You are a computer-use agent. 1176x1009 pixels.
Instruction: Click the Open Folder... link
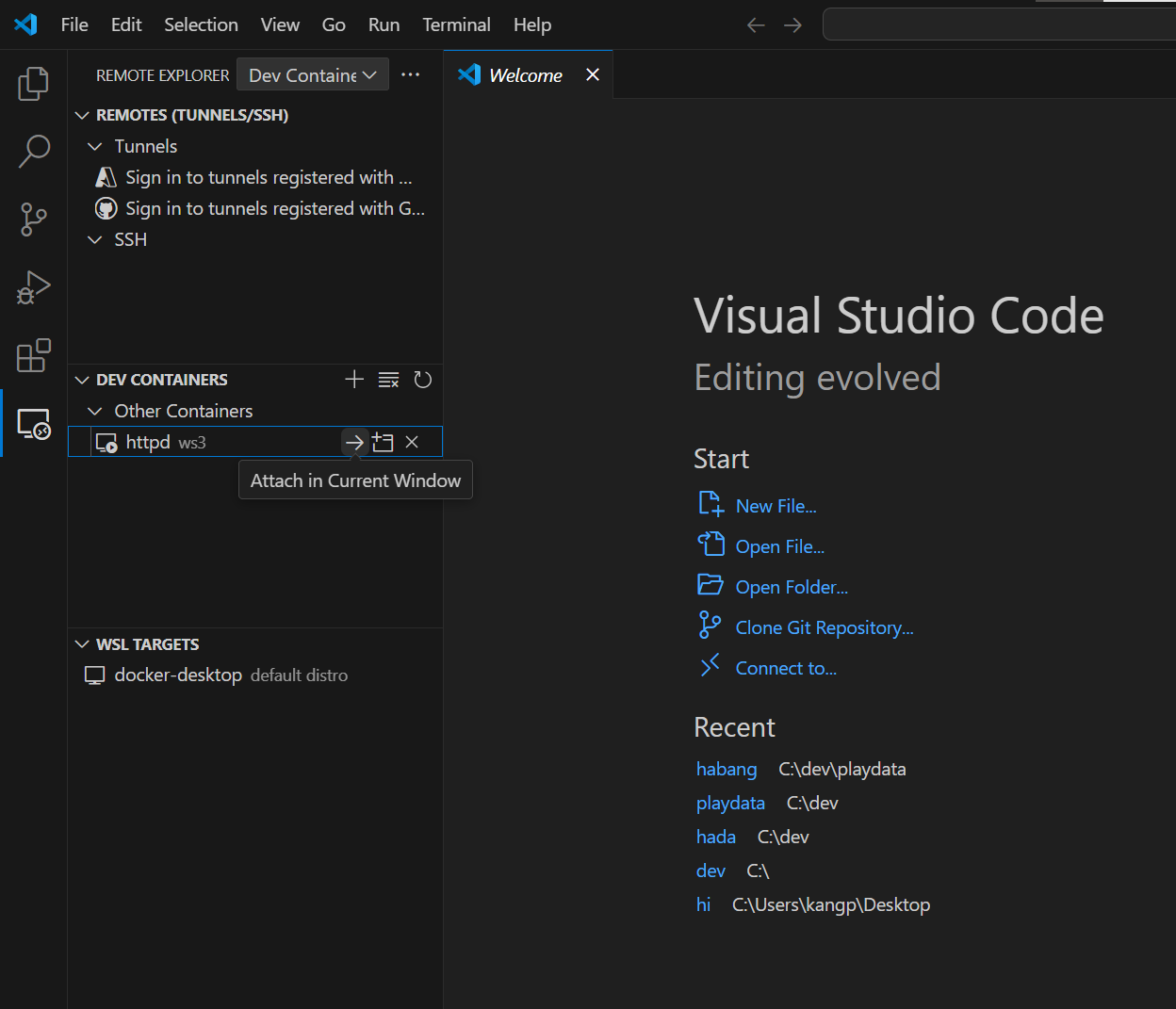pos(792,587)
